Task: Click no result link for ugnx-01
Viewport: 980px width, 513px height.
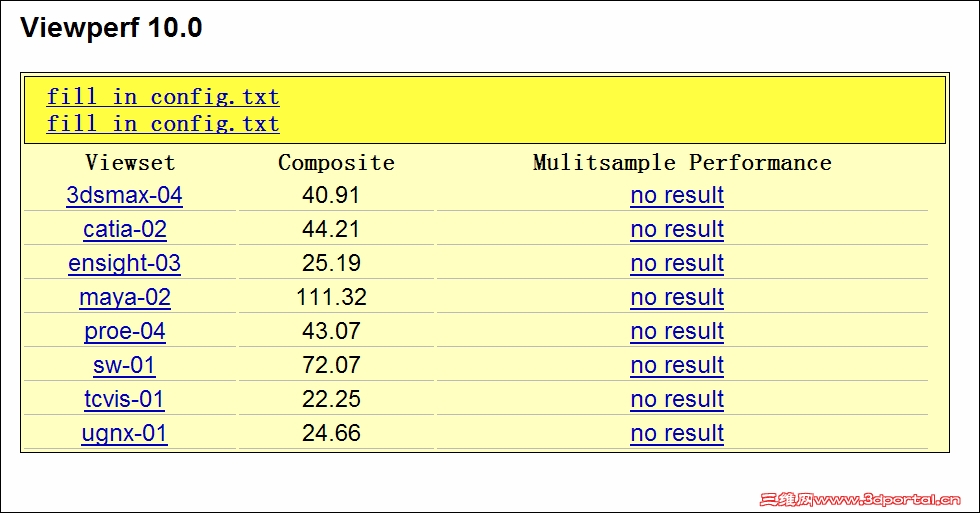Action: point(677,433)
